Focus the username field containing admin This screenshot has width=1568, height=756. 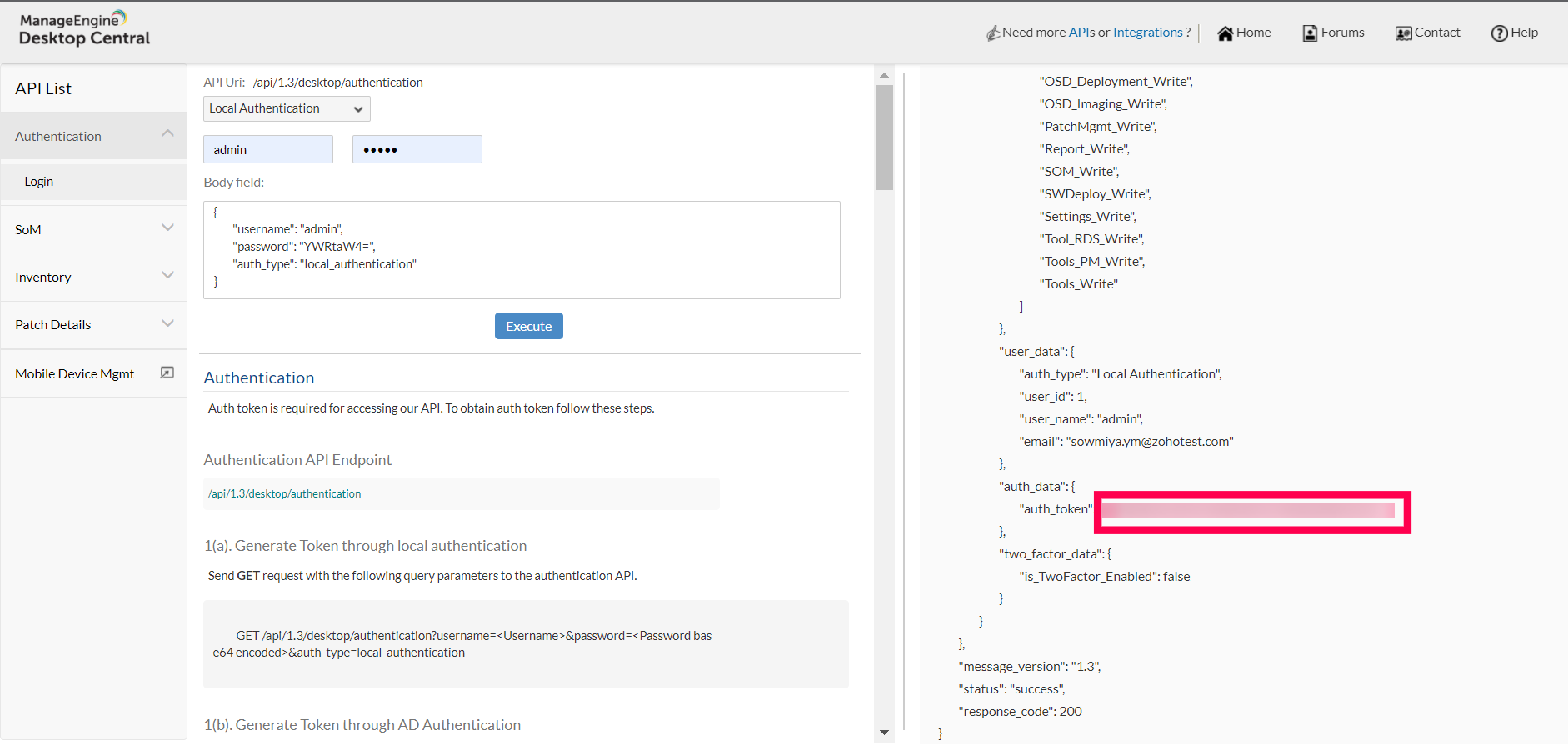(x=268, y=149)
